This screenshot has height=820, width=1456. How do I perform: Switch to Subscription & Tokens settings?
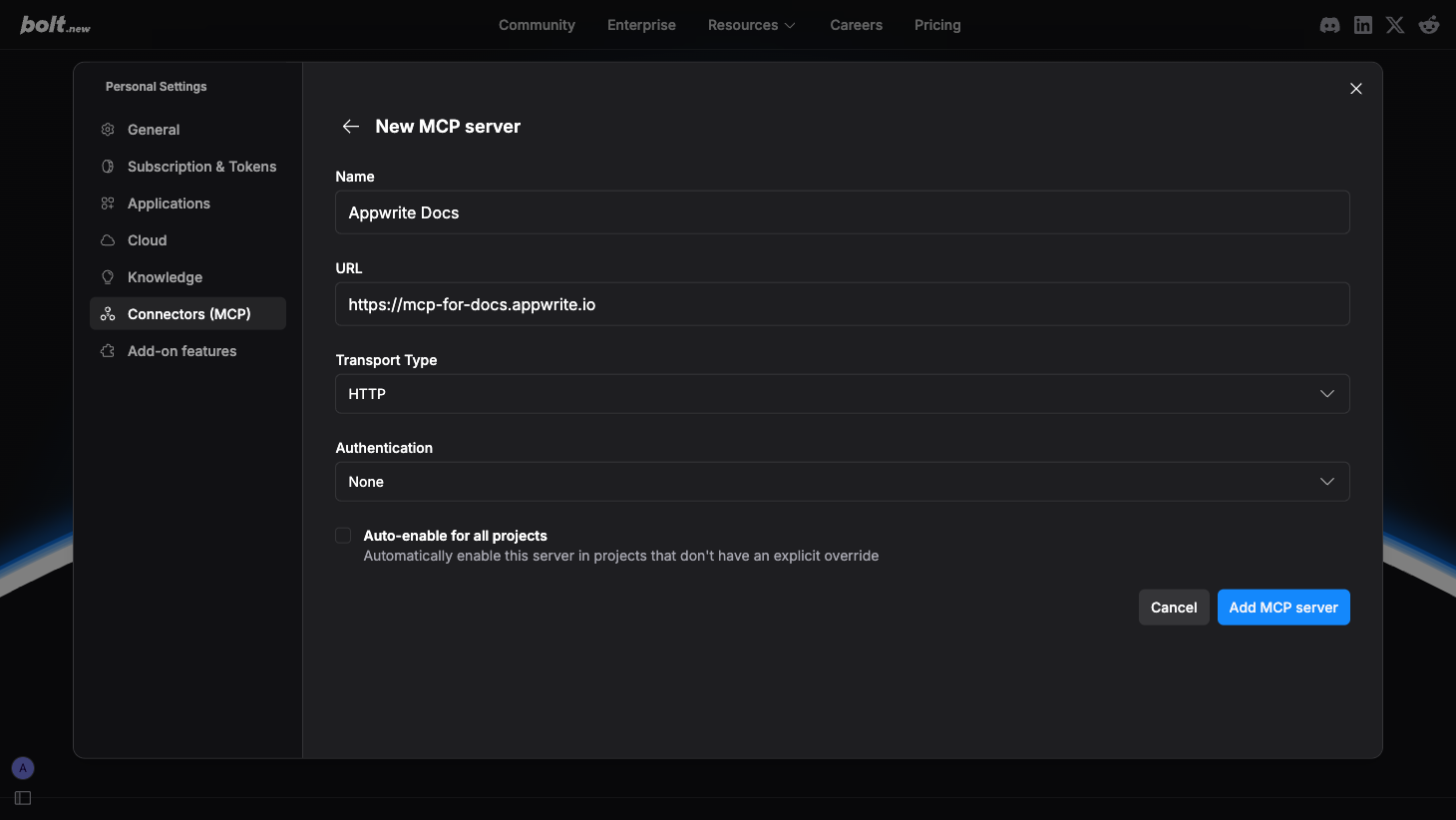(201, 167)
